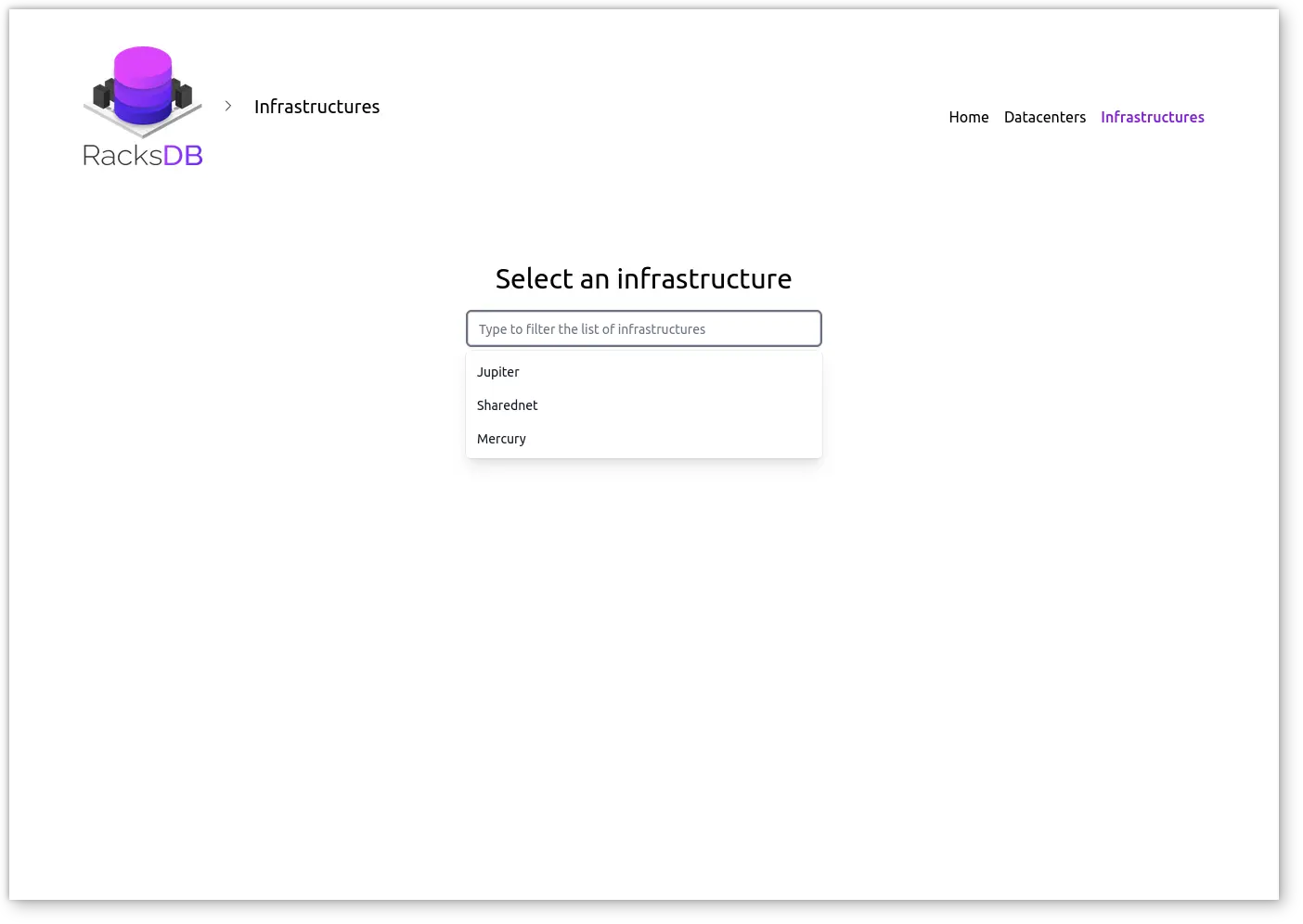Click the "Select an infrastructure" heading
The width and height of the screenshot is (1303, 924).
point(644,278)
